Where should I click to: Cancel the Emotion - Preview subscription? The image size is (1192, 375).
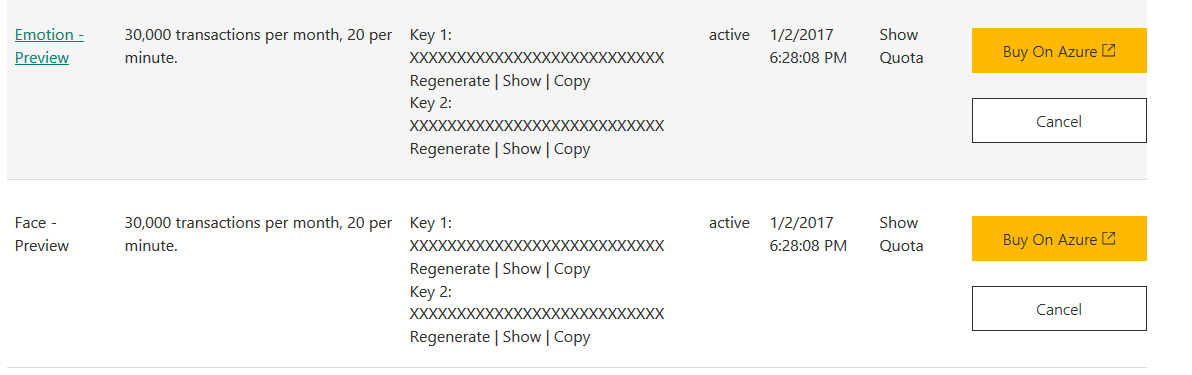(1059, 121)
